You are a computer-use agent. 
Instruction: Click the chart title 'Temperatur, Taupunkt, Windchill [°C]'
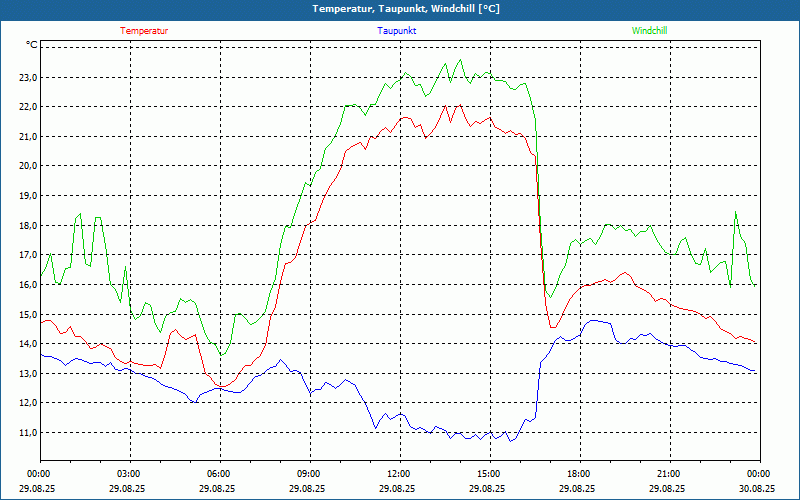(406, 9)
